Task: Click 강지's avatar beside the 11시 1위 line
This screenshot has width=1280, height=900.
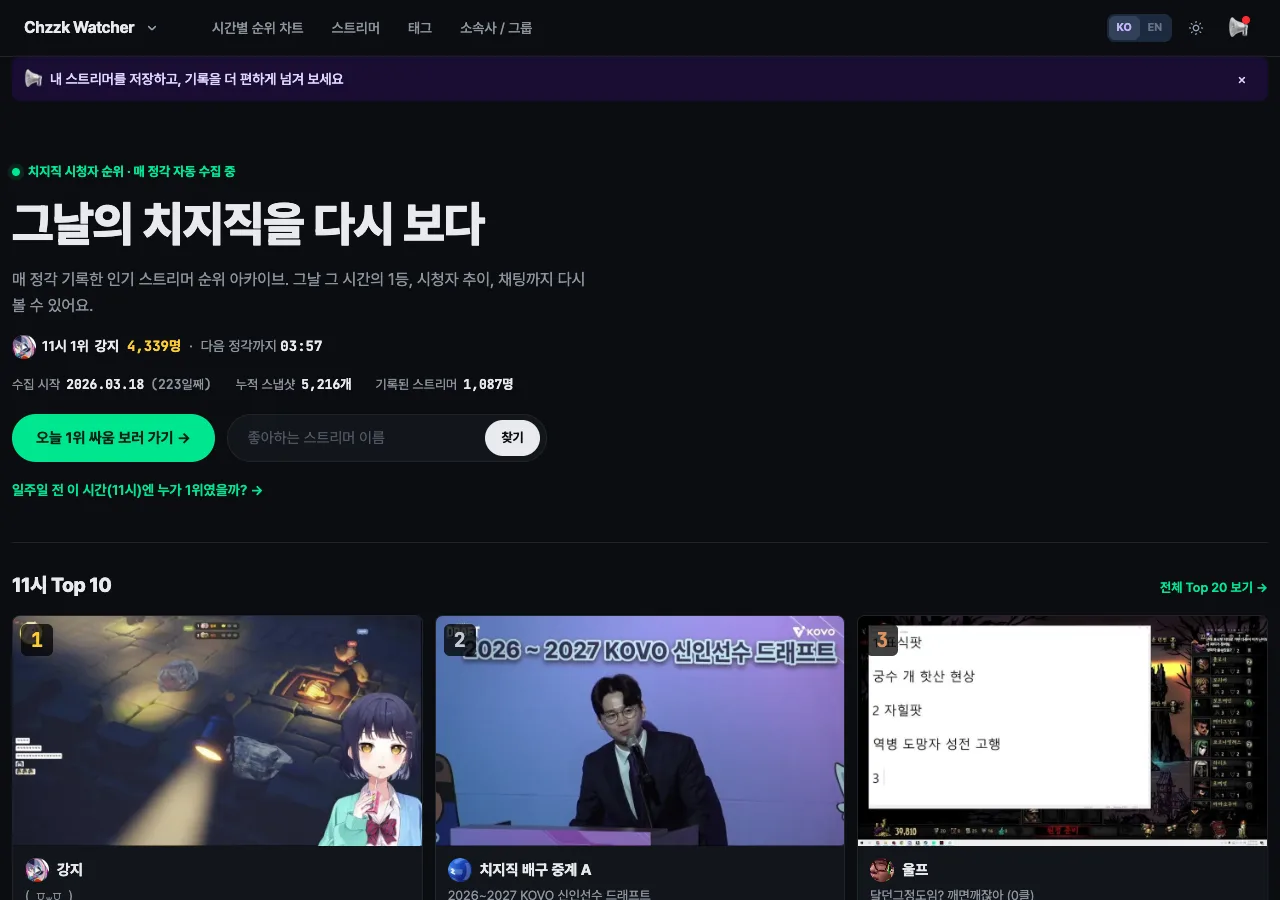Action: (x=24, y=347)
